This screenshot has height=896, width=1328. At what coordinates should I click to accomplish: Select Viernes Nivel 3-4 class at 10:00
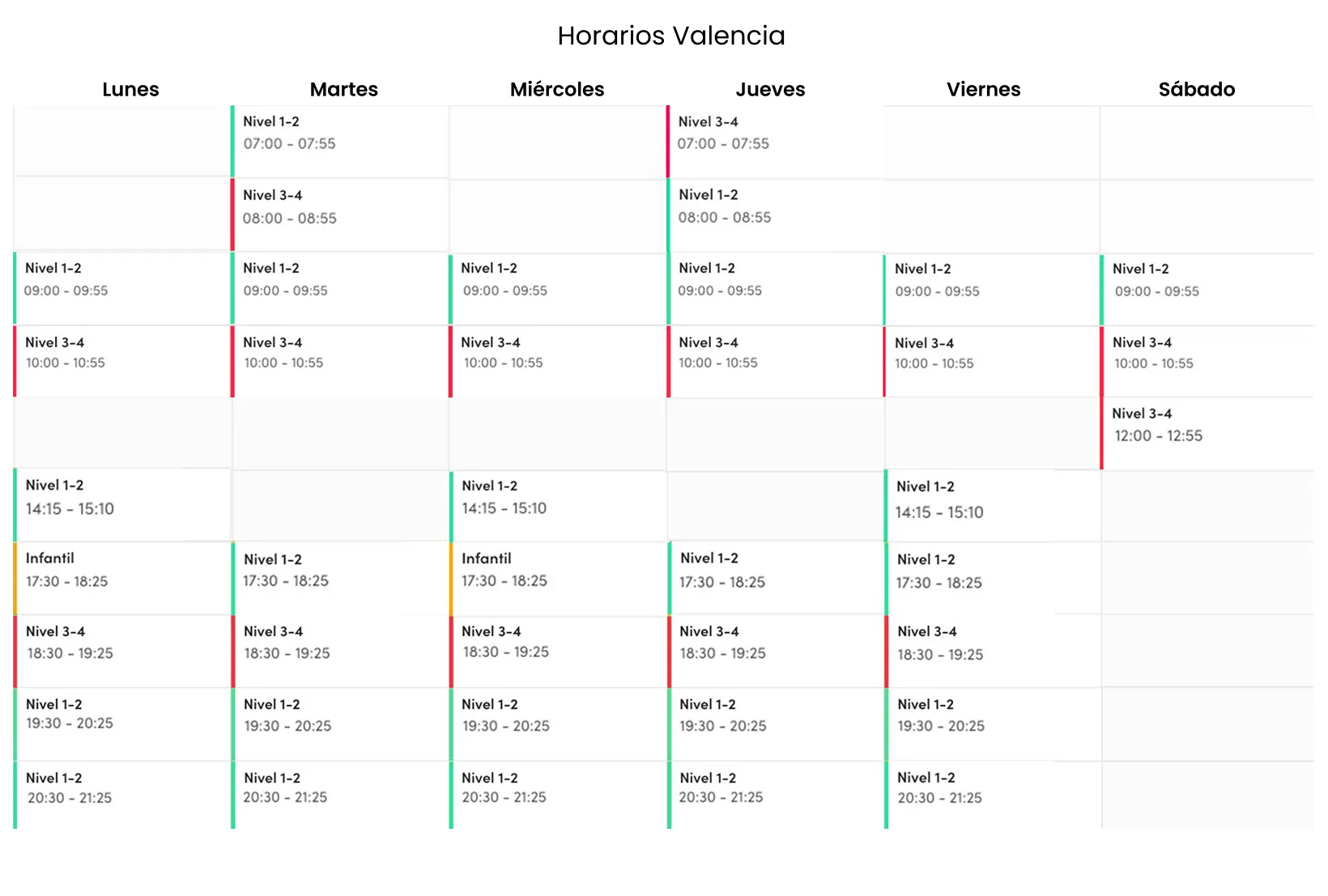click(992, 361)
